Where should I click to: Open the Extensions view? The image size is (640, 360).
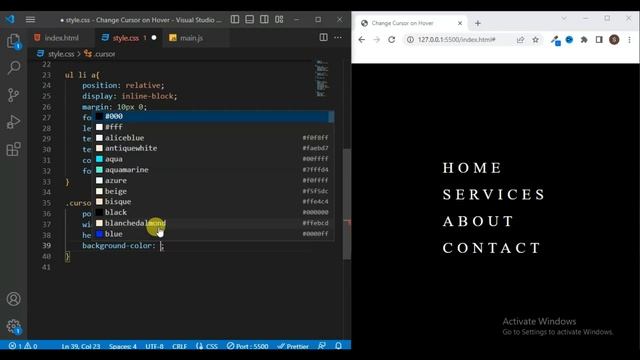pos(13,149)
